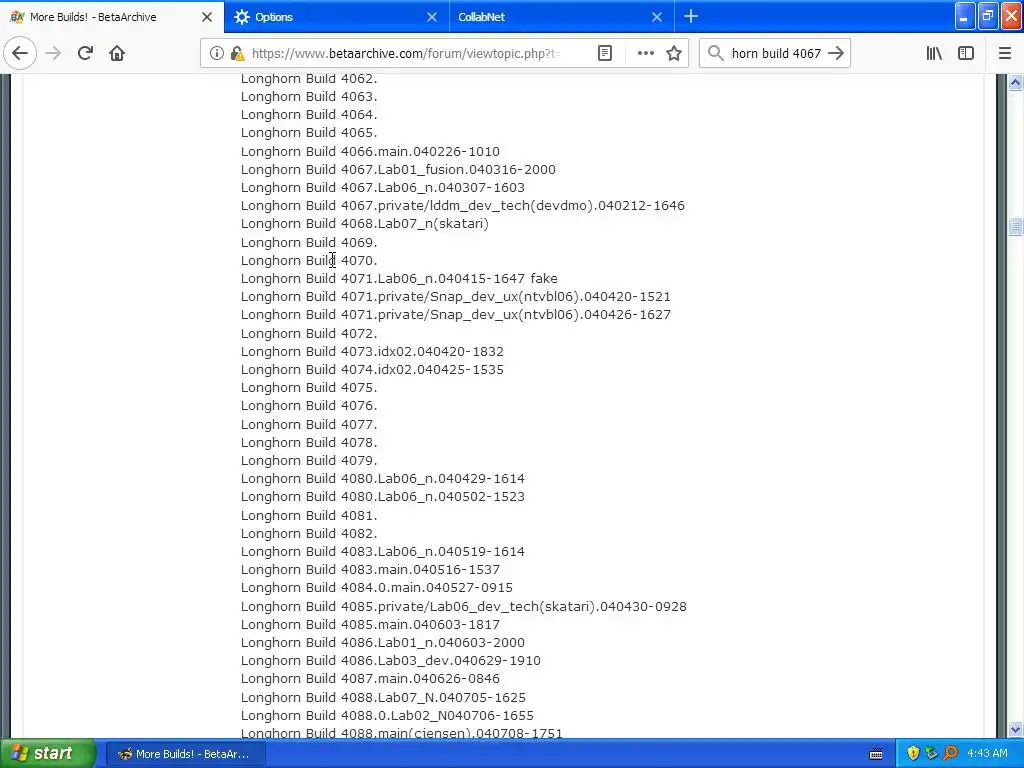Image resolution: width=1024 pixels, height=768 pixels.
Task: Click text Longhorn Build 4085.main.040603-1817
Action: [370, 625]
